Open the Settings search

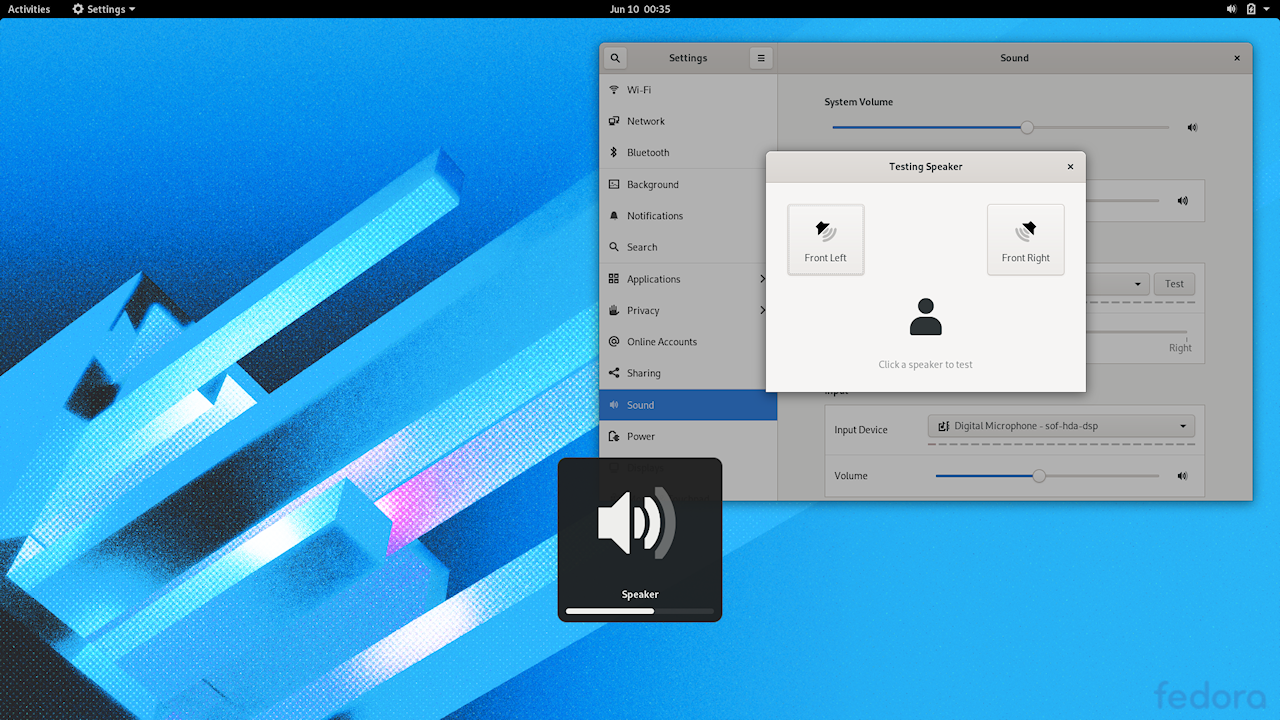(615, 58)
